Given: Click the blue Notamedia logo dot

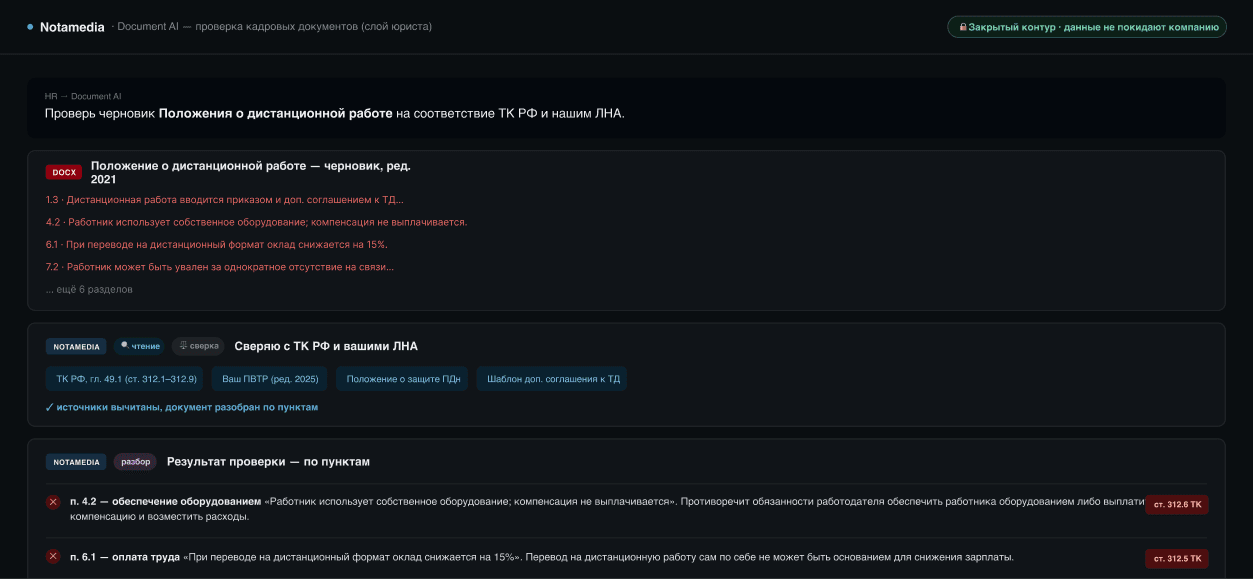Looking at the screenshot, I should click(x=30, y=27).
